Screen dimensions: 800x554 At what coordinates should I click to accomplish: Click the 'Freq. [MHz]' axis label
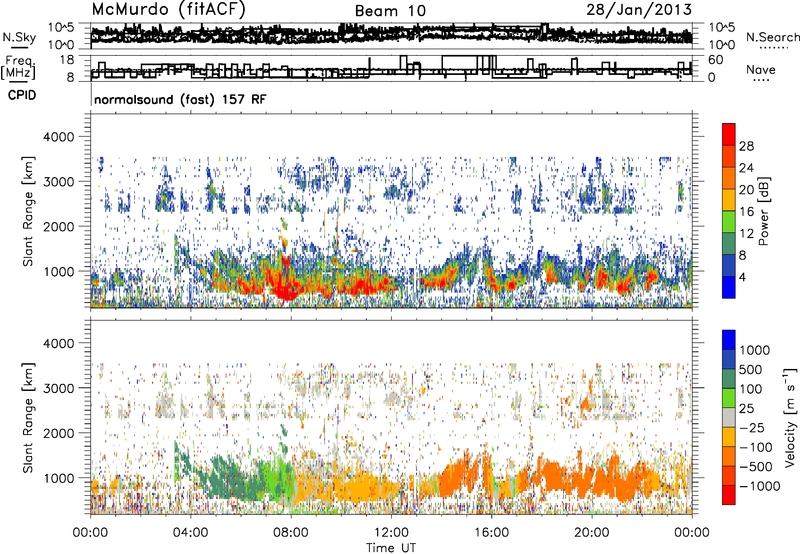[18, 67]
